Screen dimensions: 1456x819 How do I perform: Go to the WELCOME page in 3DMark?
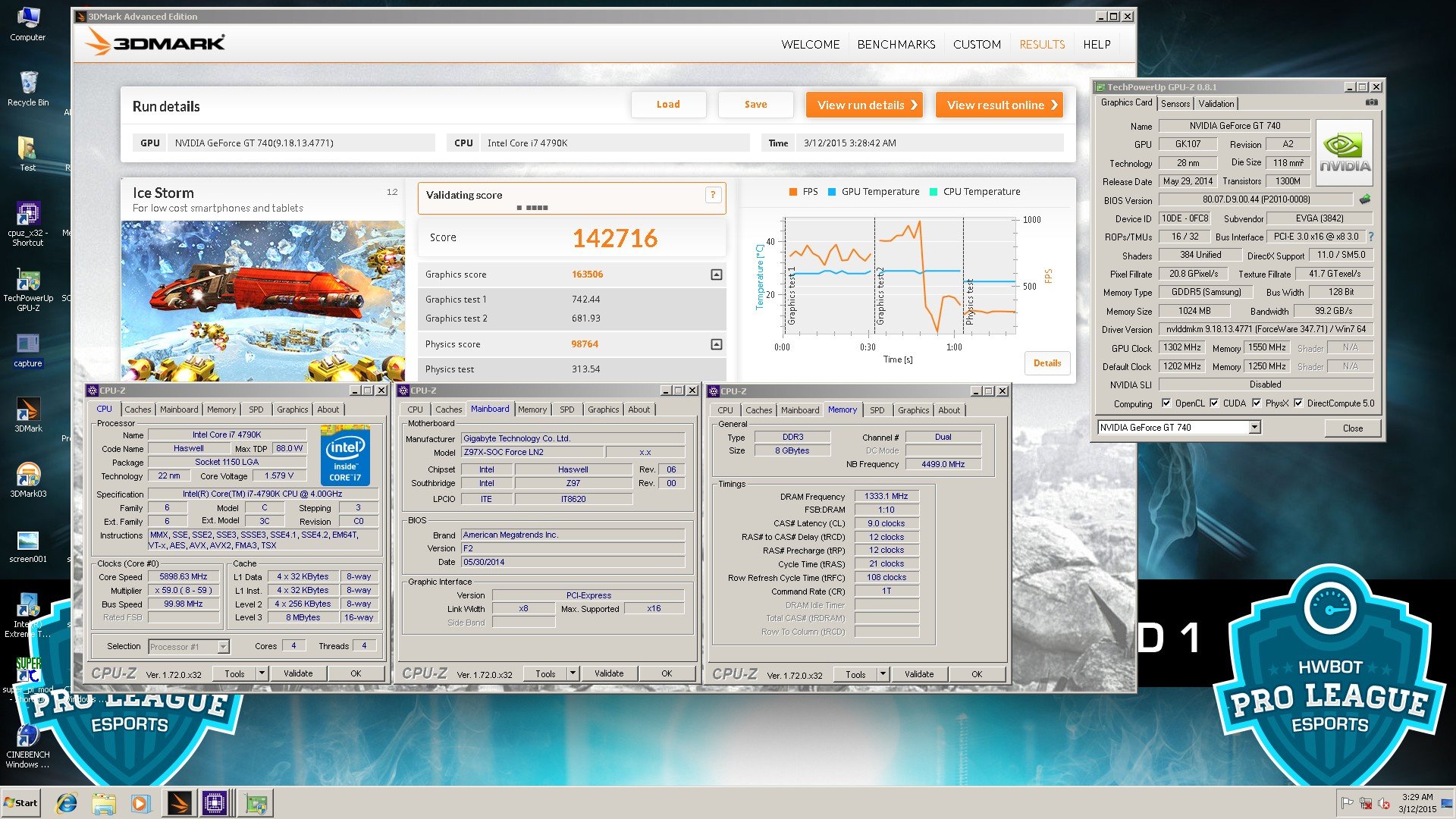[811, 45]
